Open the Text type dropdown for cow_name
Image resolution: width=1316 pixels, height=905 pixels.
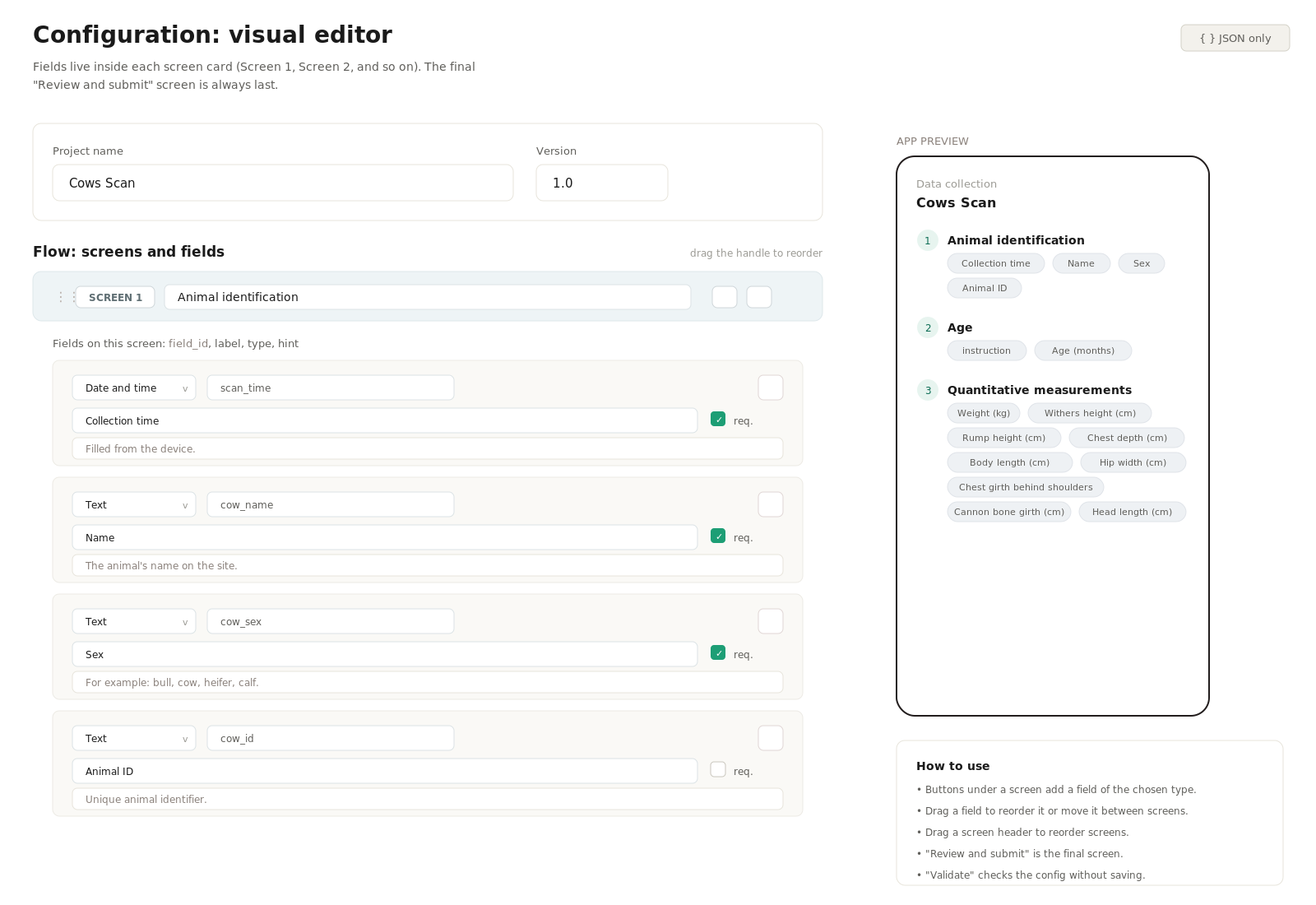(134, 504)
